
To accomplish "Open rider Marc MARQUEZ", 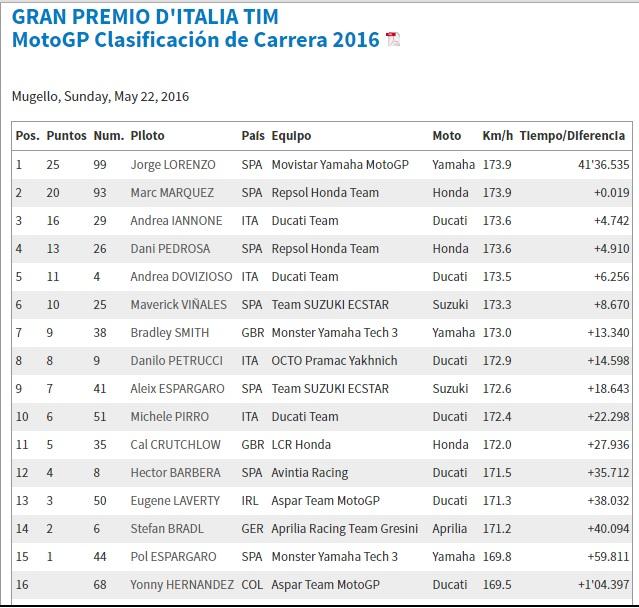I will click(x=170, y=192).
